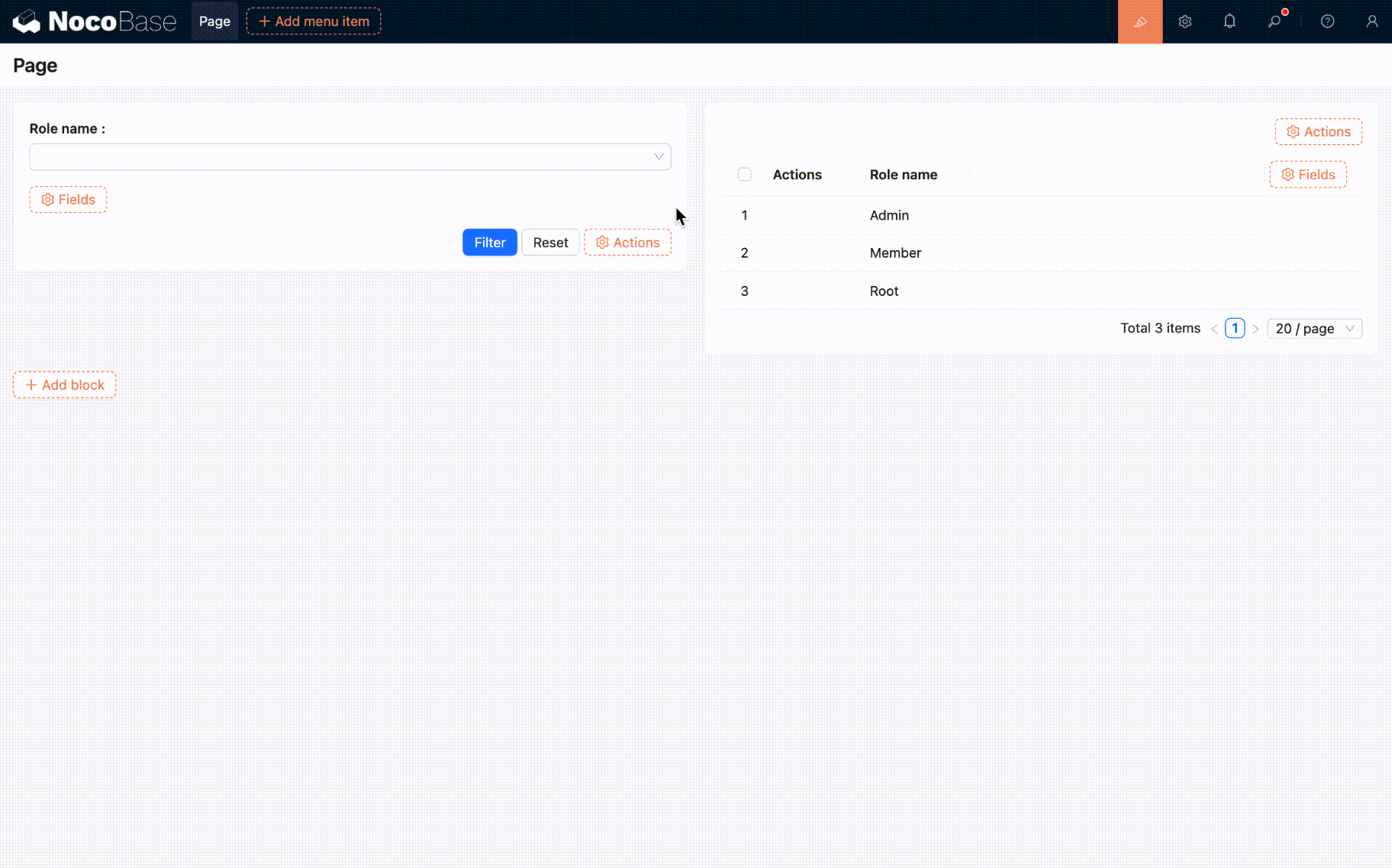This screenshot has height=868, width=1392.
Task: Click the NocoBase logo
Action: [x=95, y=21]
